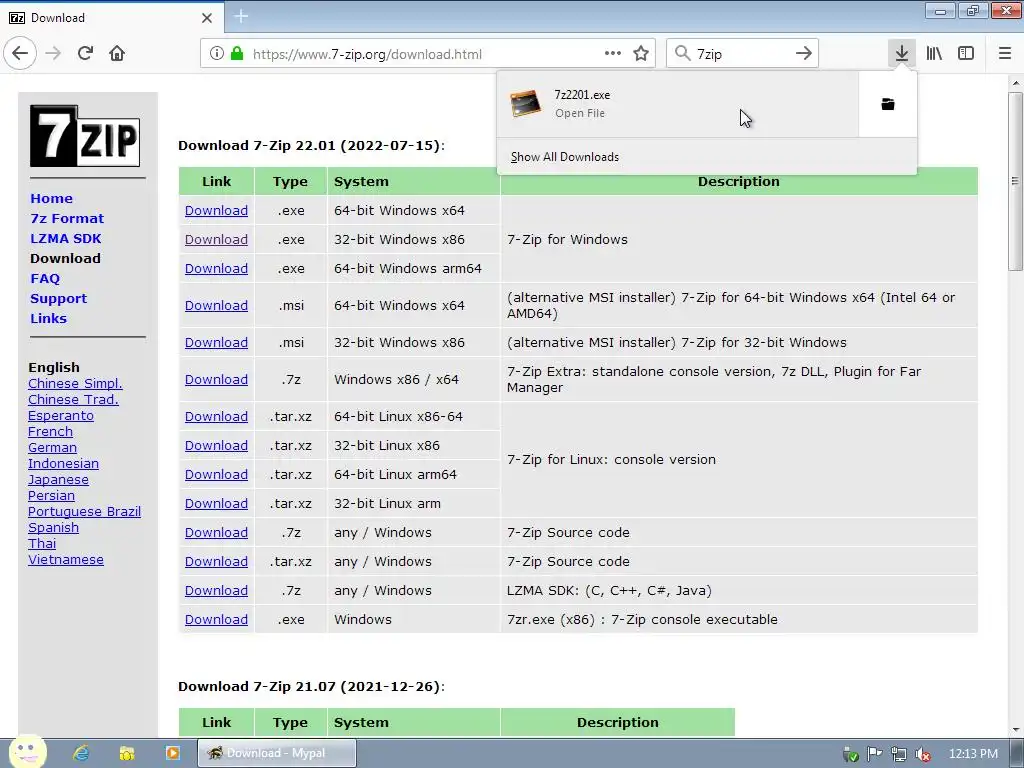This screenshot has height=768, width=1024.
Task: Toggle the Downloads toolbar button
Action: (902, 53)
